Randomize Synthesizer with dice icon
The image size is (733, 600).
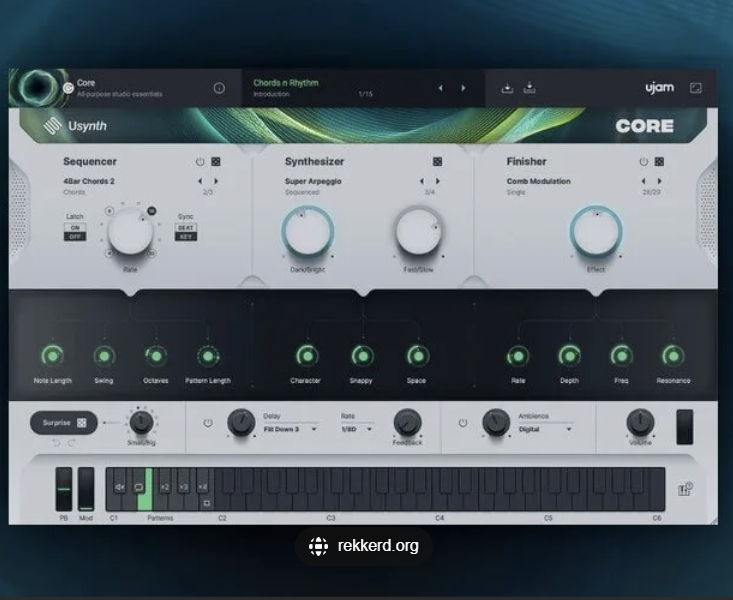[438, 161]
